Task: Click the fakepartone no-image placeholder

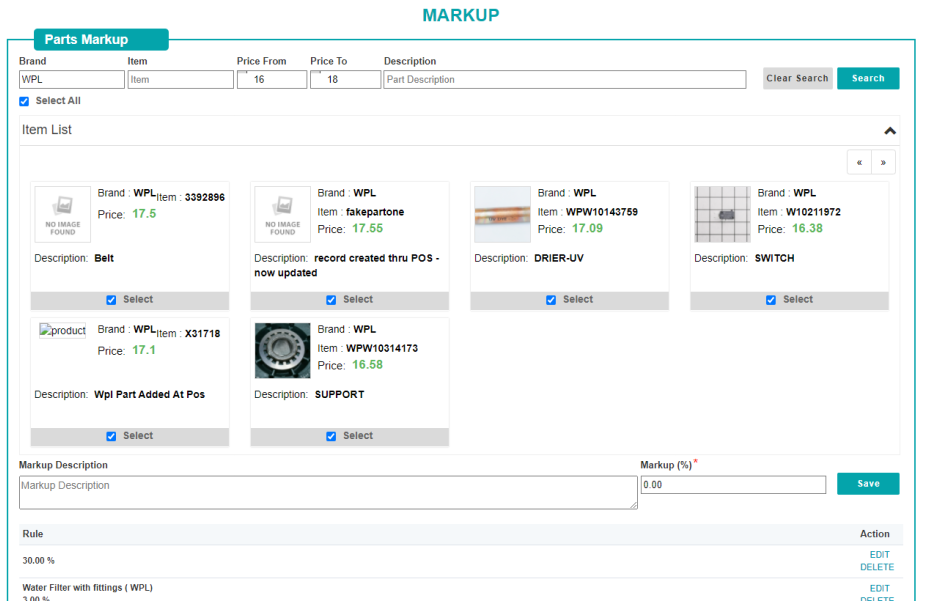Action: click(x=282, y=214)
